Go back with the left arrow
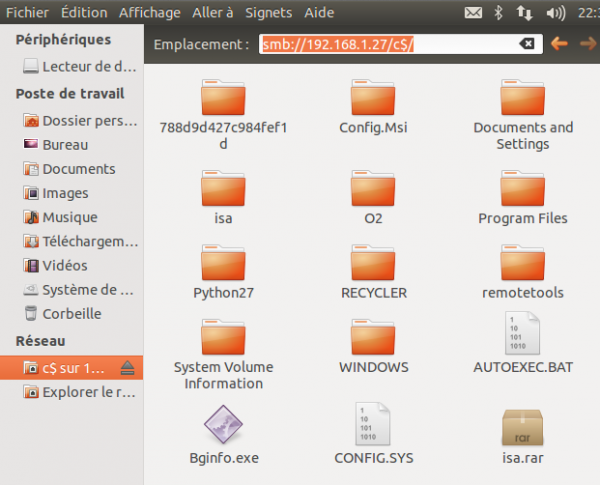 (560, 44)
